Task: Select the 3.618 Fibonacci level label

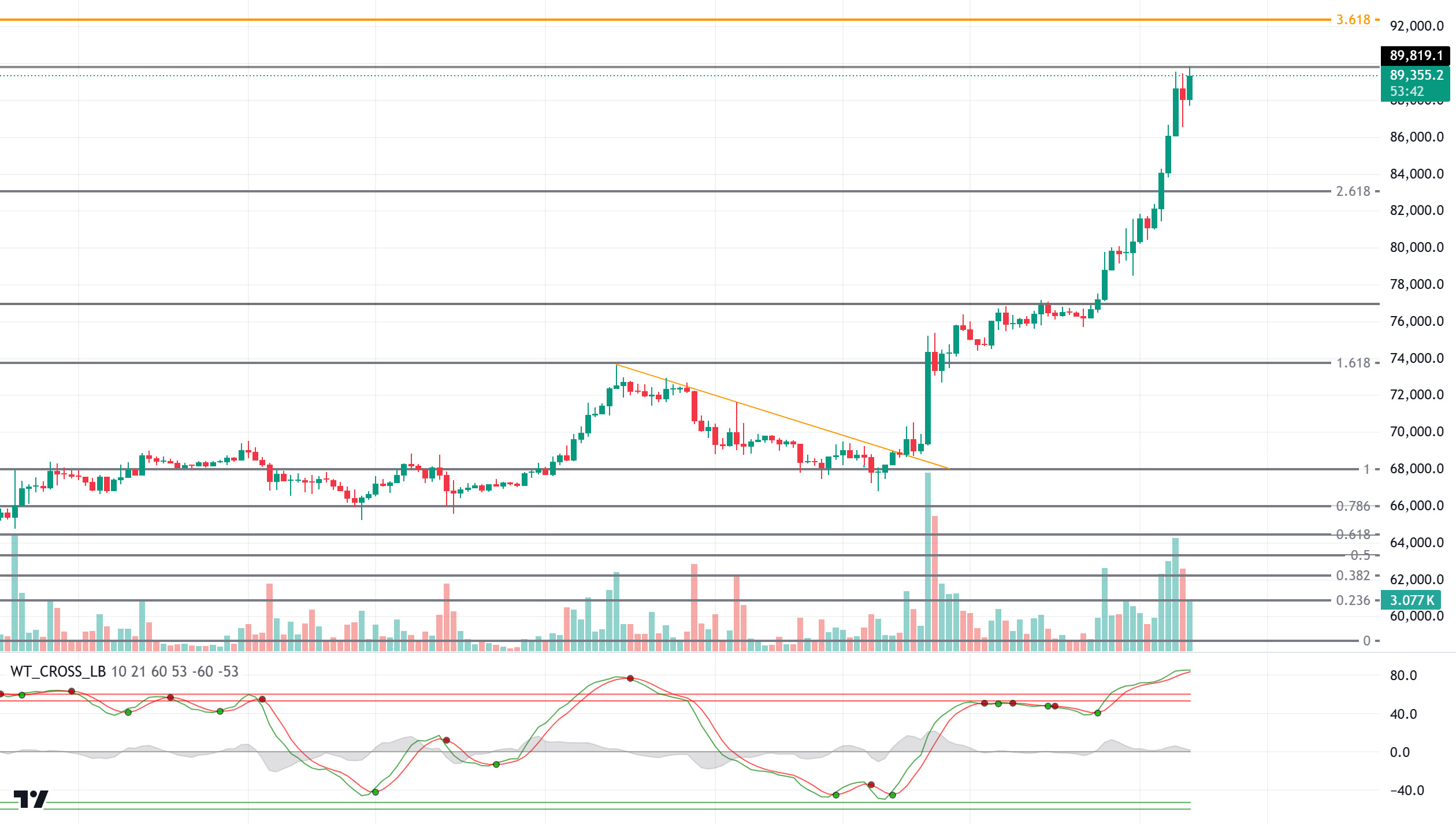Action: (1353, 20)
